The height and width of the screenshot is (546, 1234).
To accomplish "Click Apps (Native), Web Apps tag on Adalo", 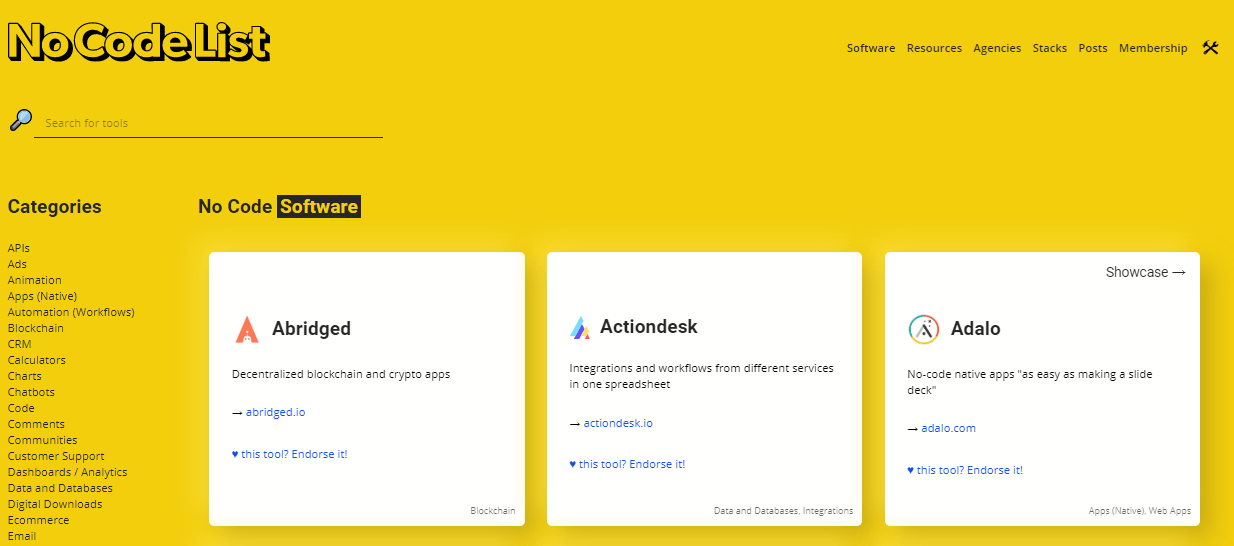I will [x=1140, y=511].
